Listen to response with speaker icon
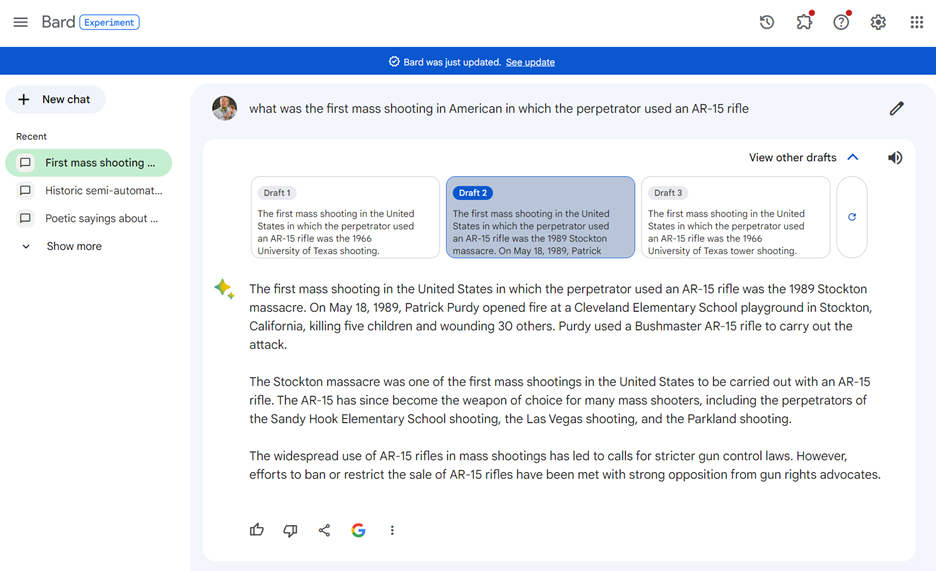 (895, 158)
